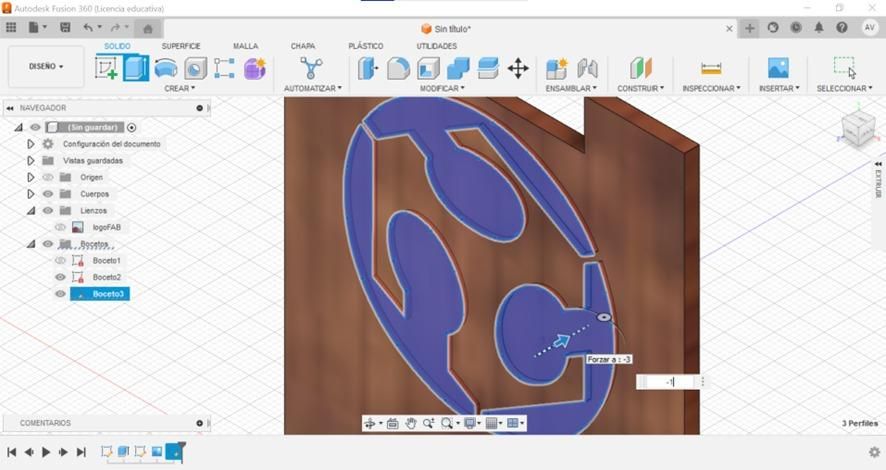The width and height of the screenshot is (886, 470).
Task: Open the MODIFICAR dropdown menu
Action: pos(442,88)
